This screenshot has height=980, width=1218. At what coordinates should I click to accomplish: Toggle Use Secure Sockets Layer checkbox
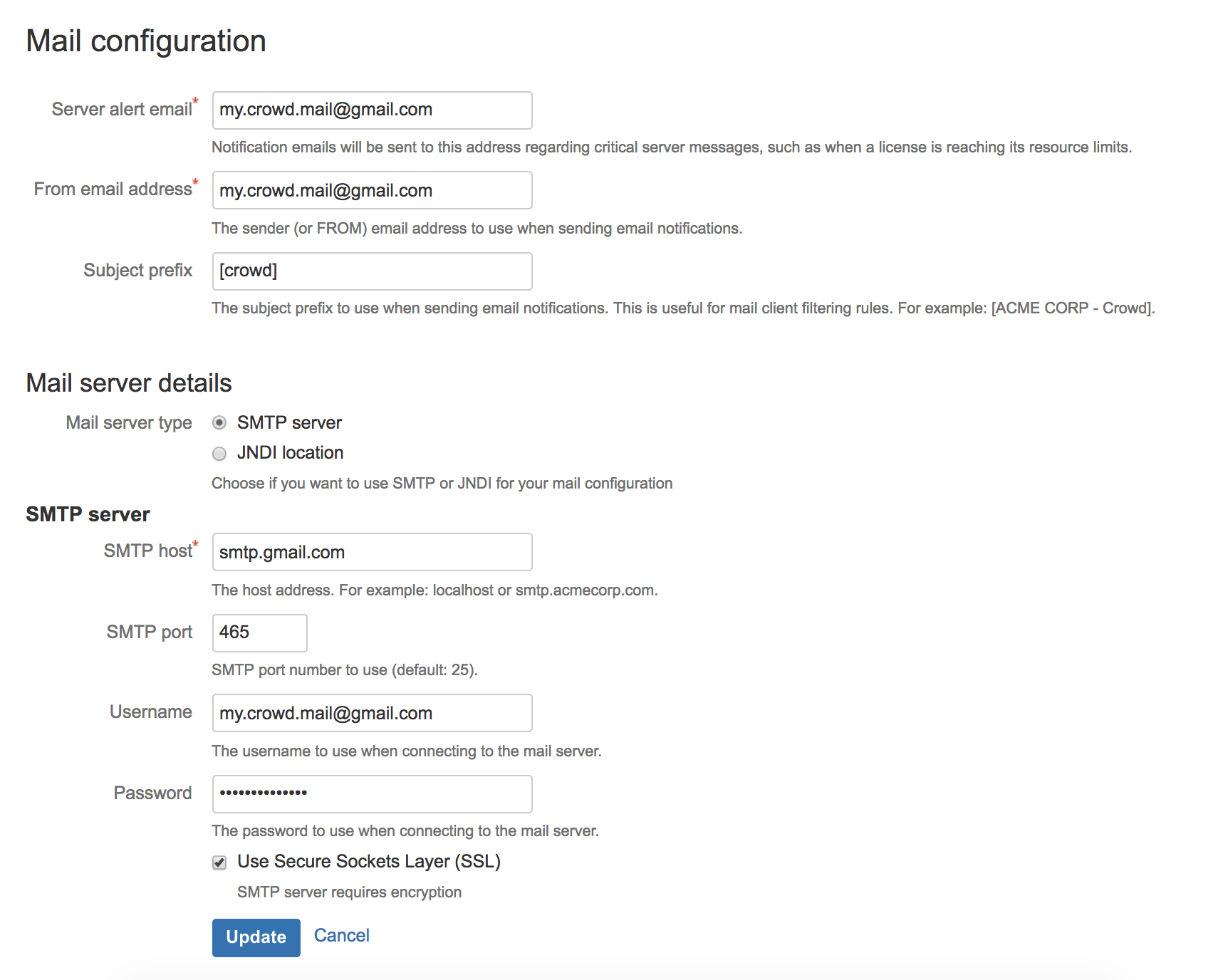click(219, 862)
